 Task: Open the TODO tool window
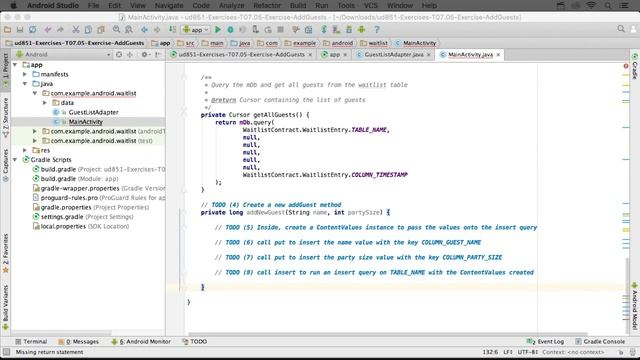195,342
